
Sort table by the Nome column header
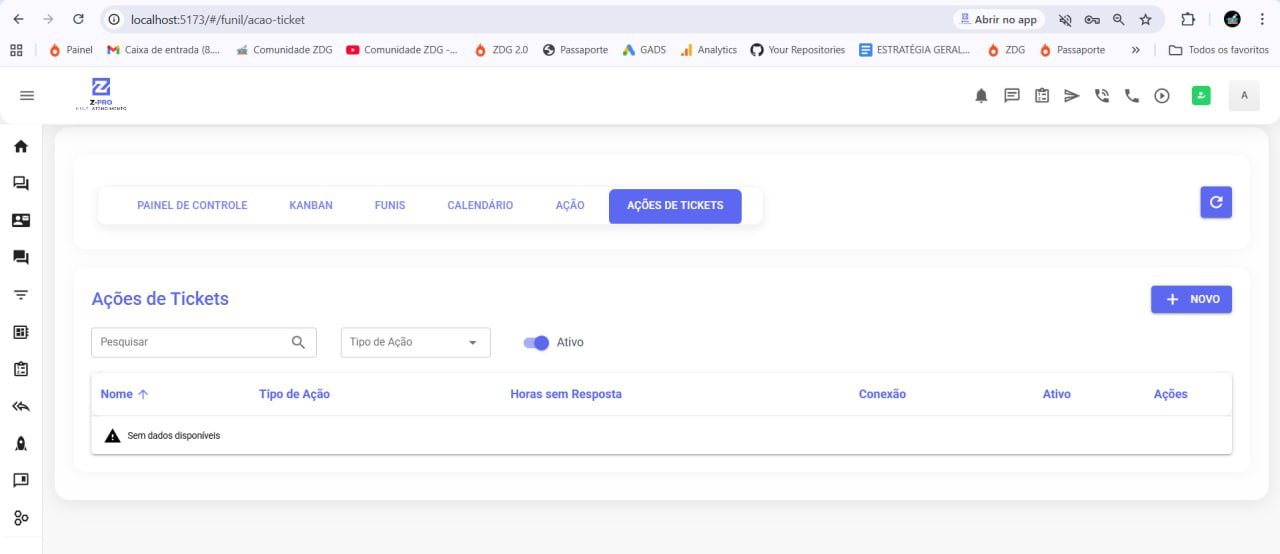[117, 394]
